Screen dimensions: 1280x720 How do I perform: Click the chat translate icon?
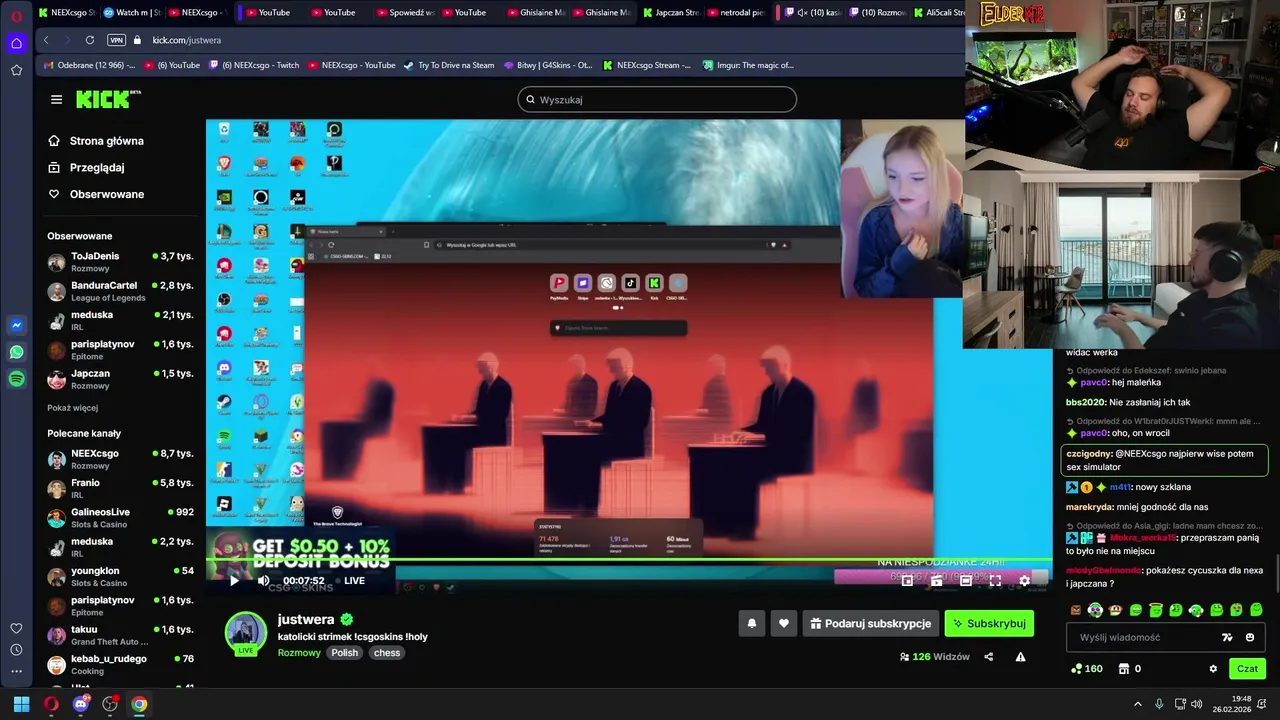click(x=1227, y=637)
